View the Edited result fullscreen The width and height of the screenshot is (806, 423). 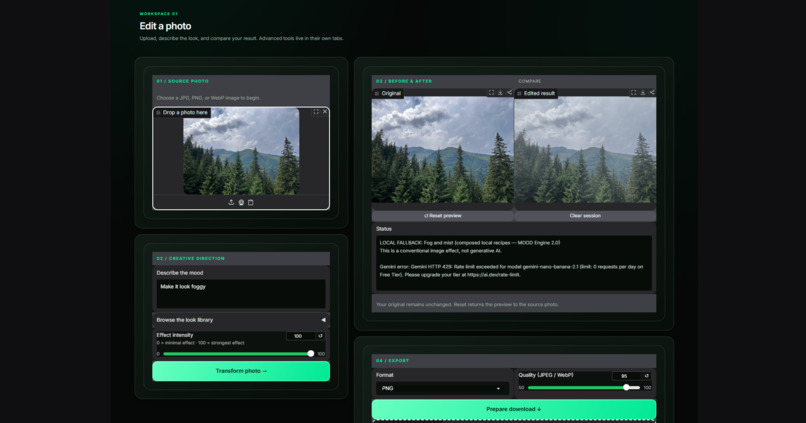point(633,93)
